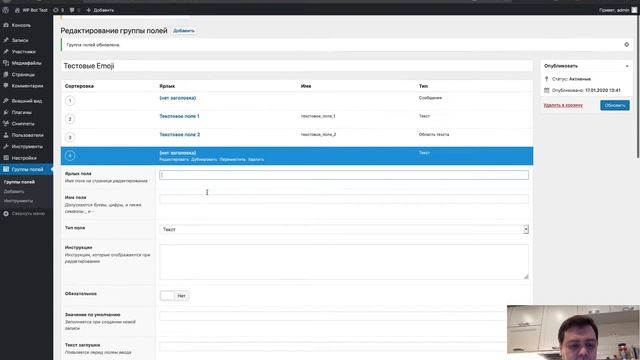
Task: Focus the Имя поля input
Action: (x=344, y=199)
